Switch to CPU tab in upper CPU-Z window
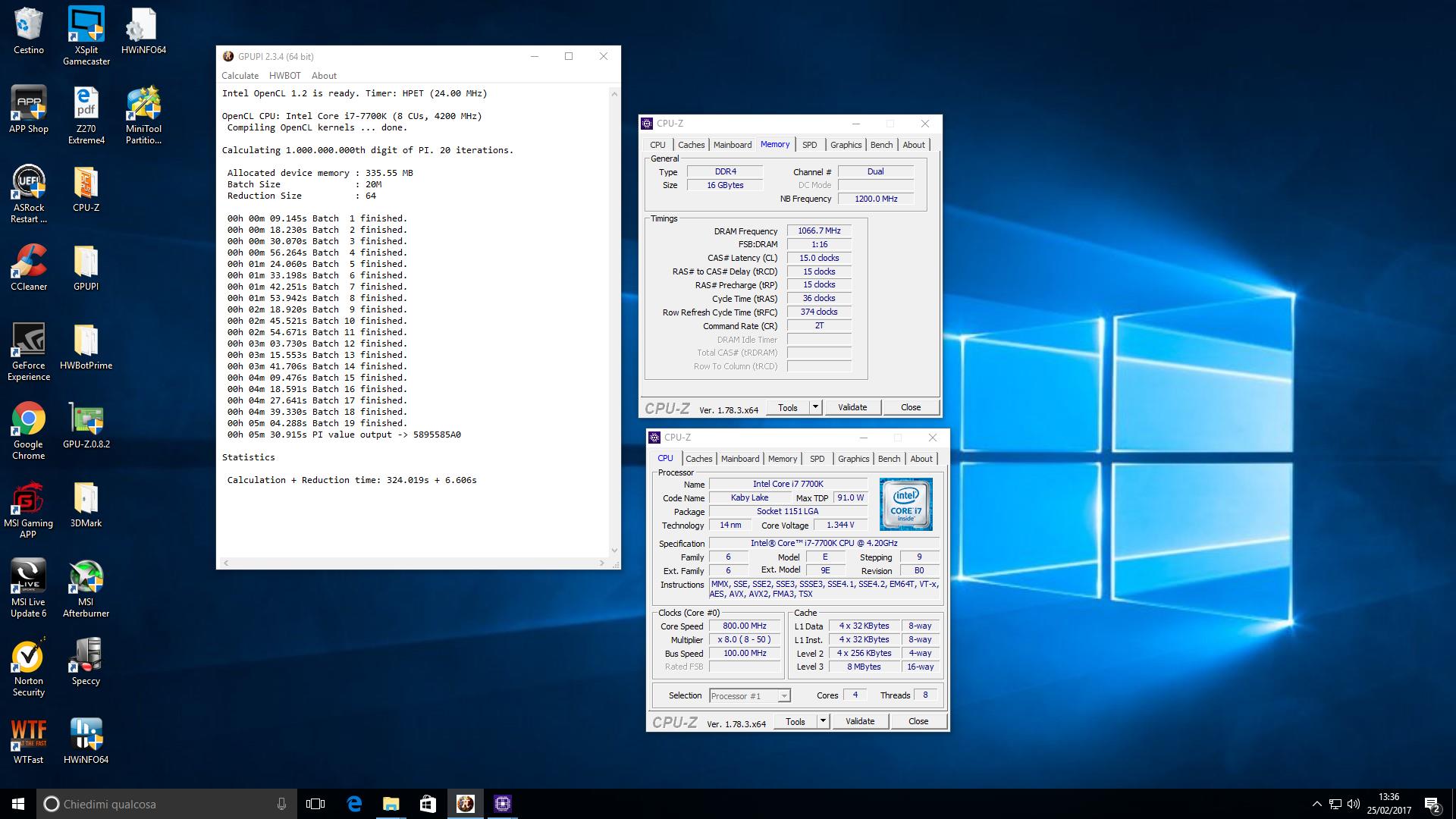The height and width of the screenshot is (819, 1456). point(657,145)
